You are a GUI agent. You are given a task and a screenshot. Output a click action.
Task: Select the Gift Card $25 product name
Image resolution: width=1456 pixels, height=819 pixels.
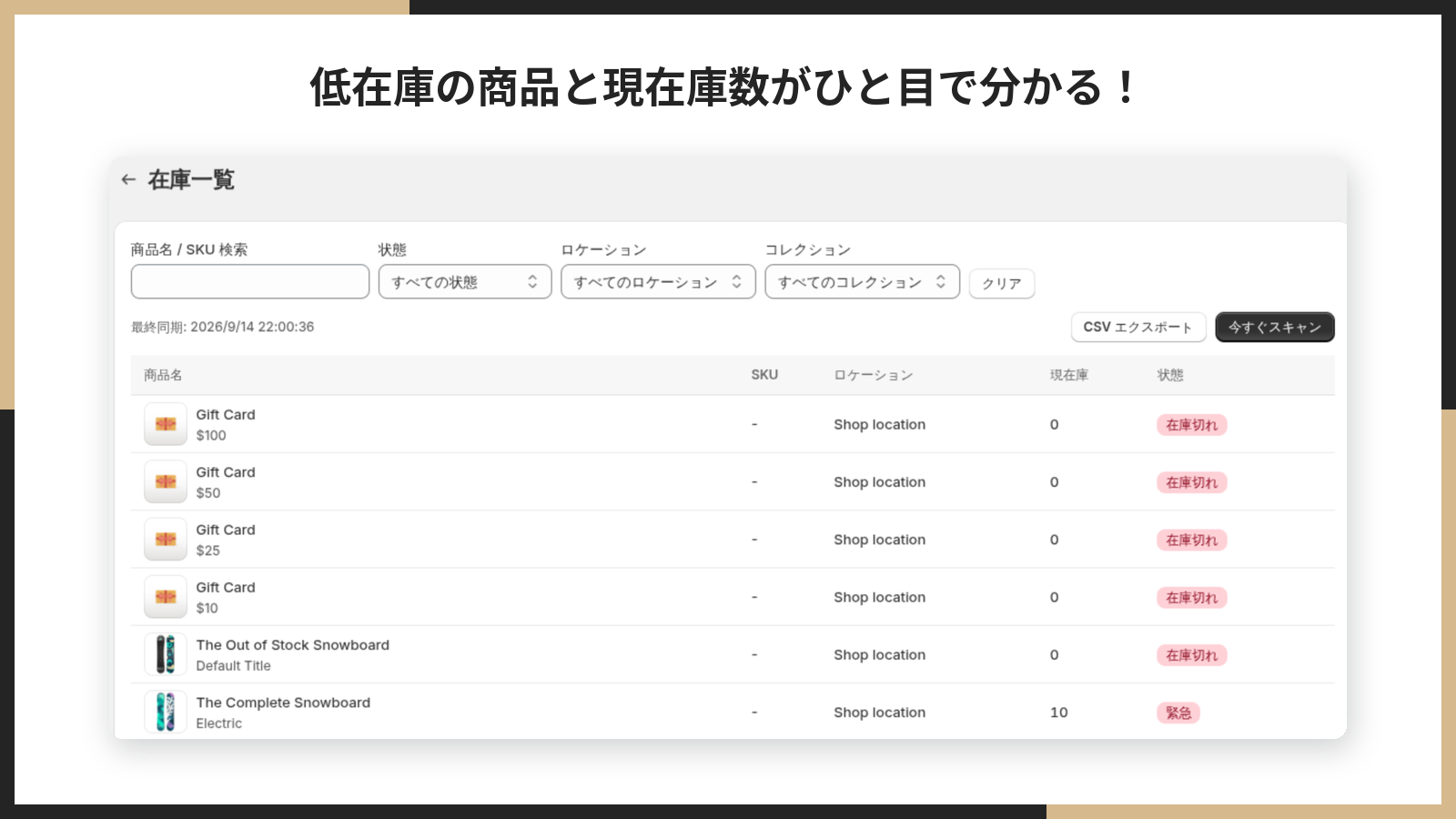pos(226,530)
